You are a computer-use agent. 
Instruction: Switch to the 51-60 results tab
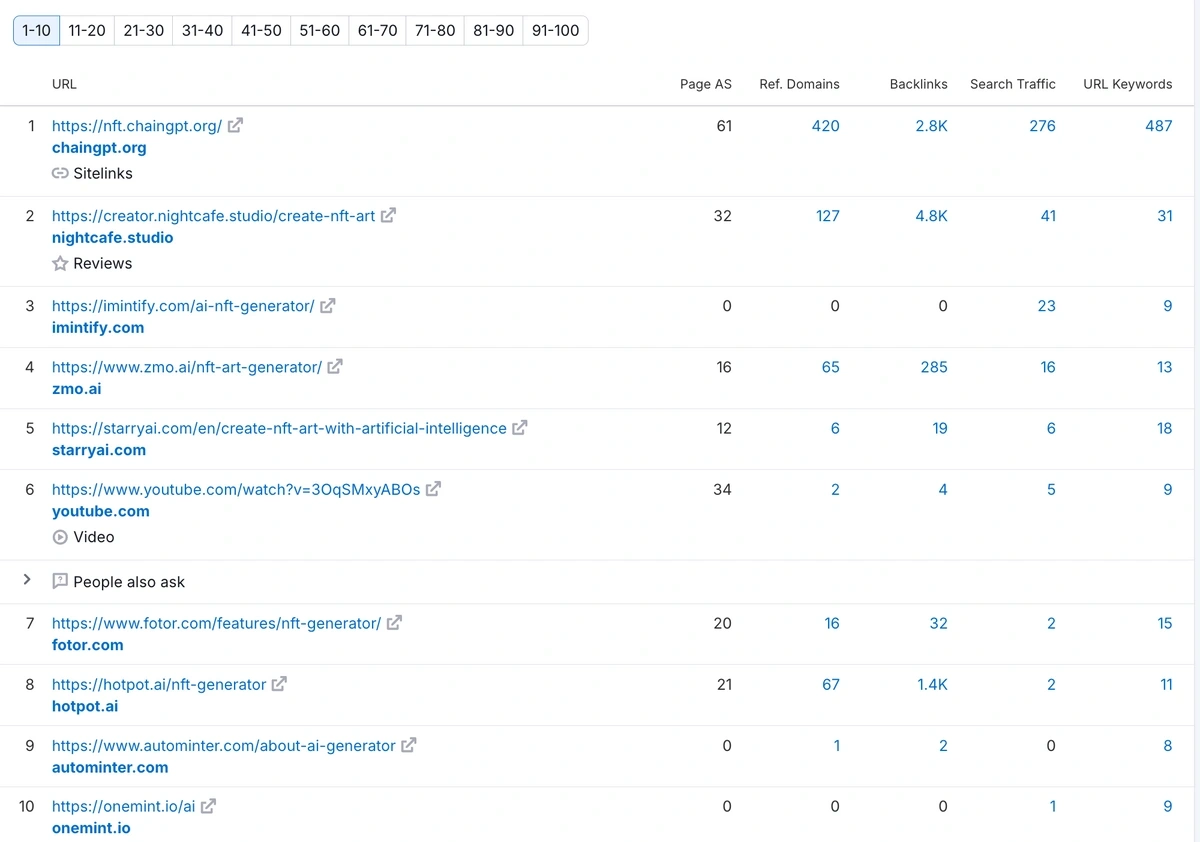click(320, 31)
